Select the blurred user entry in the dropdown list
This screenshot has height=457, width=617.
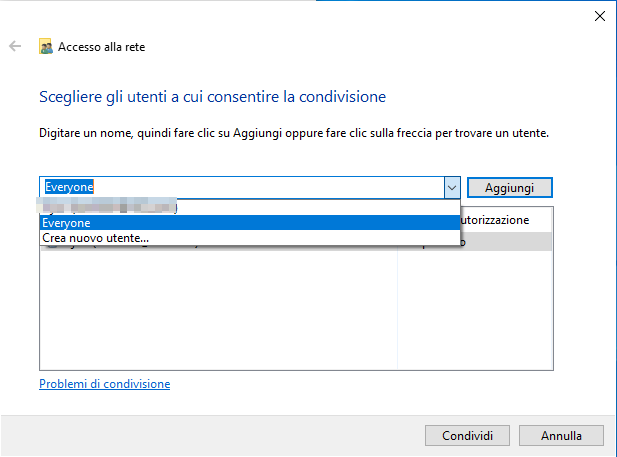pos(110,208)
